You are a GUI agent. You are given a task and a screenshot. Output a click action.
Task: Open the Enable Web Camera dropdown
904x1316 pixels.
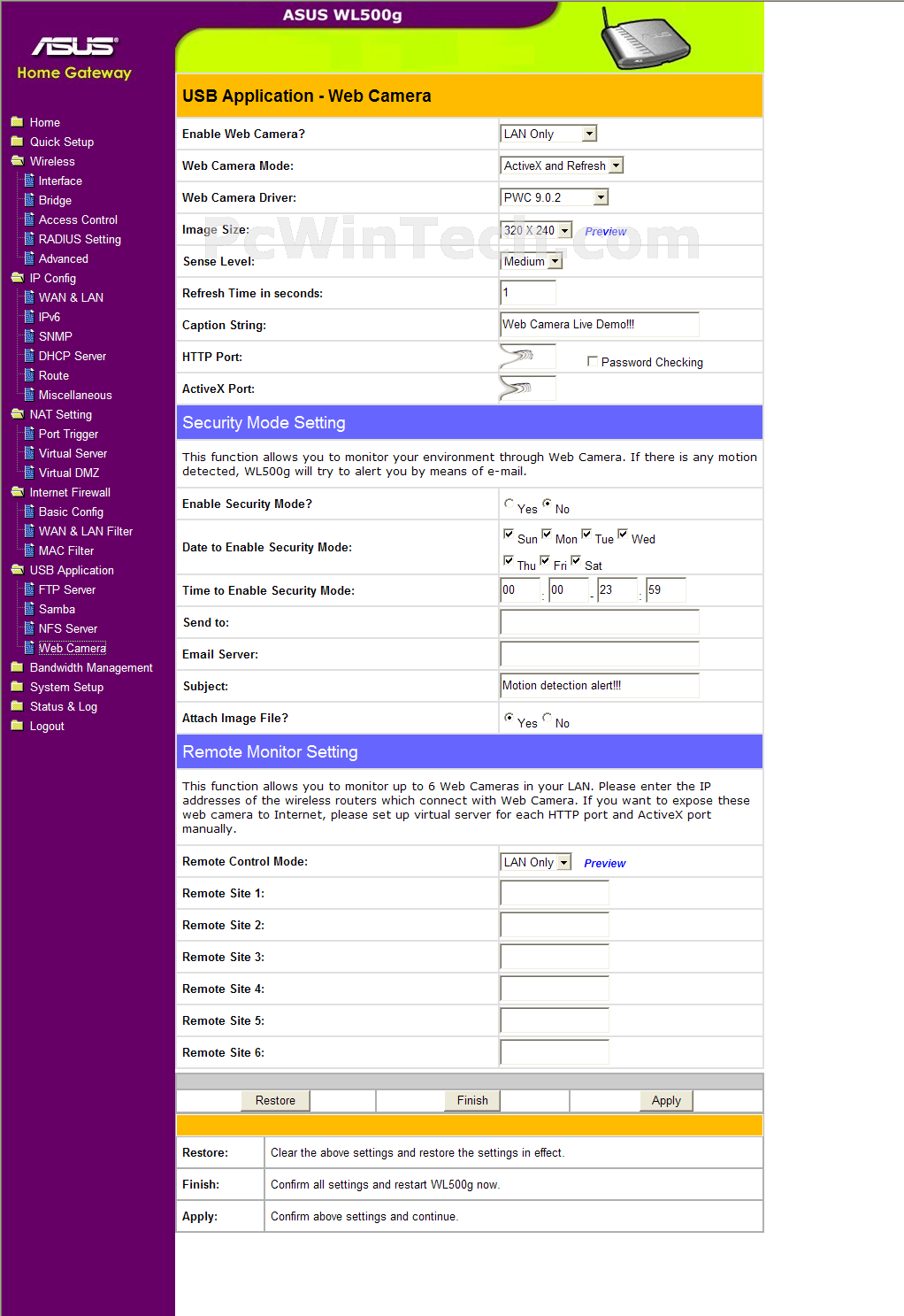pos(549,134)
